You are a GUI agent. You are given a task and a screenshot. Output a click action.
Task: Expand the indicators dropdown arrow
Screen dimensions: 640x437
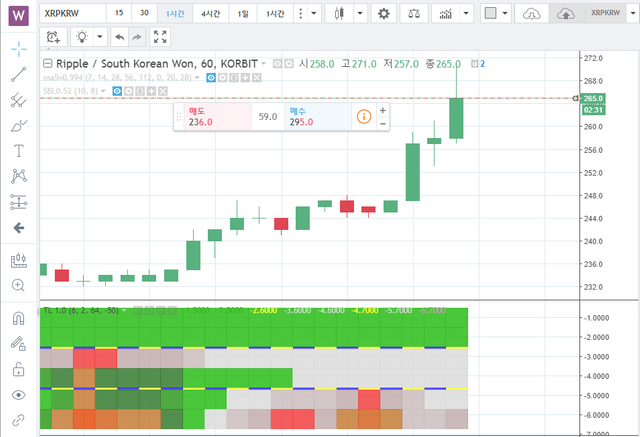pos(466,13)
